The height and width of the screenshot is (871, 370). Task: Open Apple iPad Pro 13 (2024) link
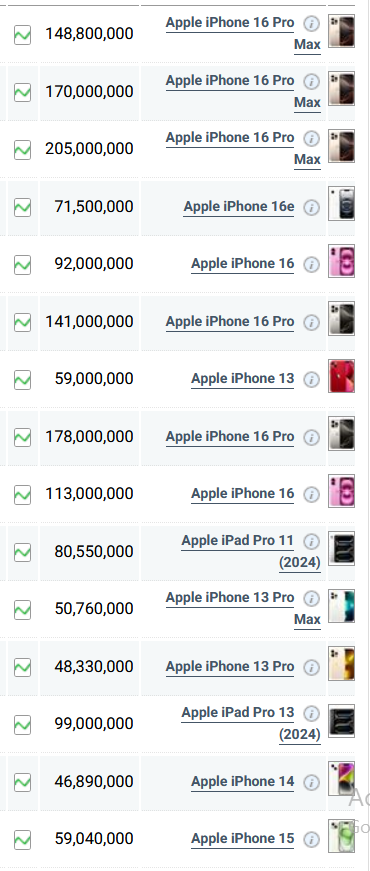click(x=251, y=723)
